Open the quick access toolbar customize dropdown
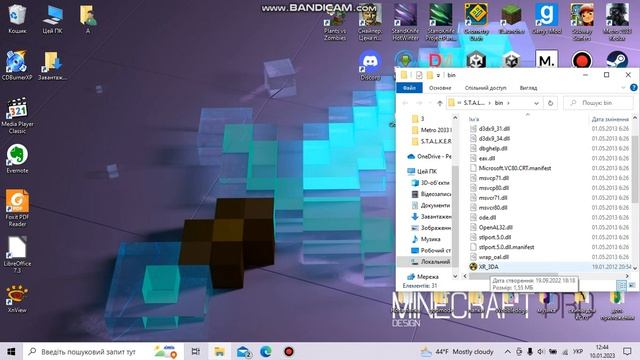The image size is (640, 360). (438, 75)
